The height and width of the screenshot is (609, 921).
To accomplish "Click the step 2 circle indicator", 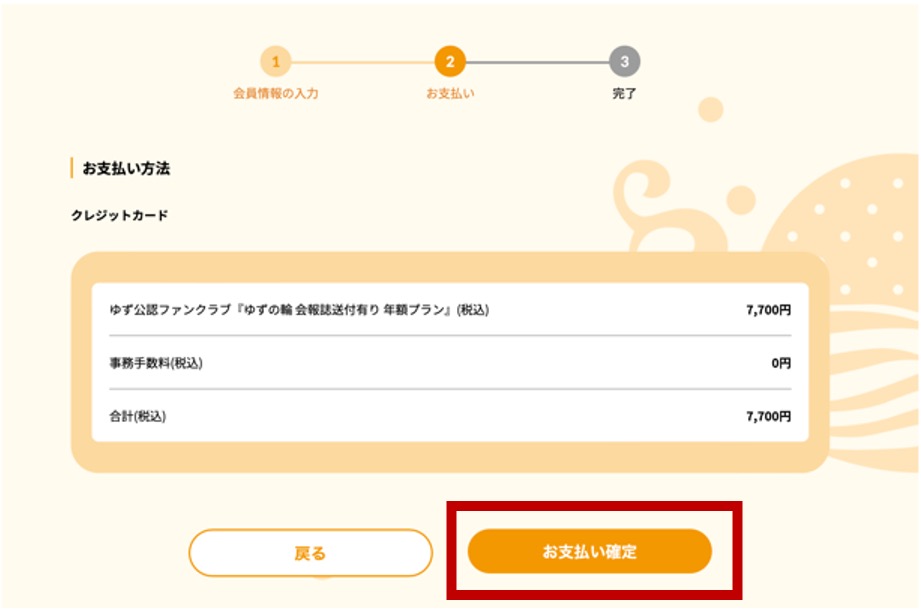I will coord(450,62).
